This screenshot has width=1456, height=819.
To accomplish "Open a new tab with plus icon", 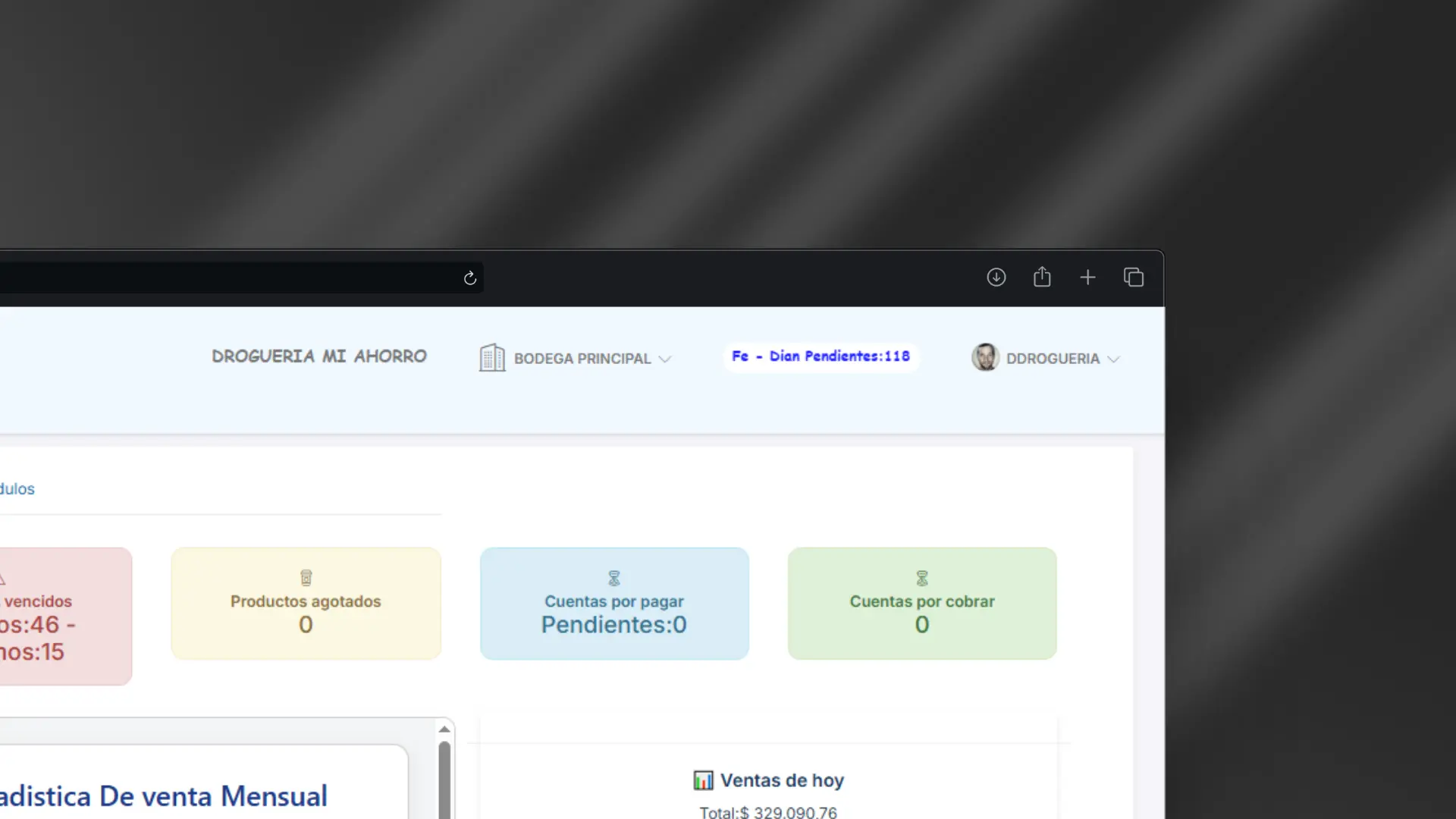I will (1087, 278).
